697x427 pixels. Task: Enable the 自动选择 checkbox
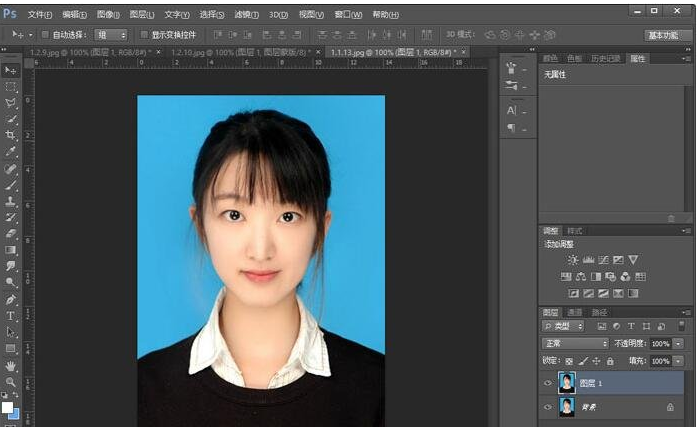tap(45, 35)
